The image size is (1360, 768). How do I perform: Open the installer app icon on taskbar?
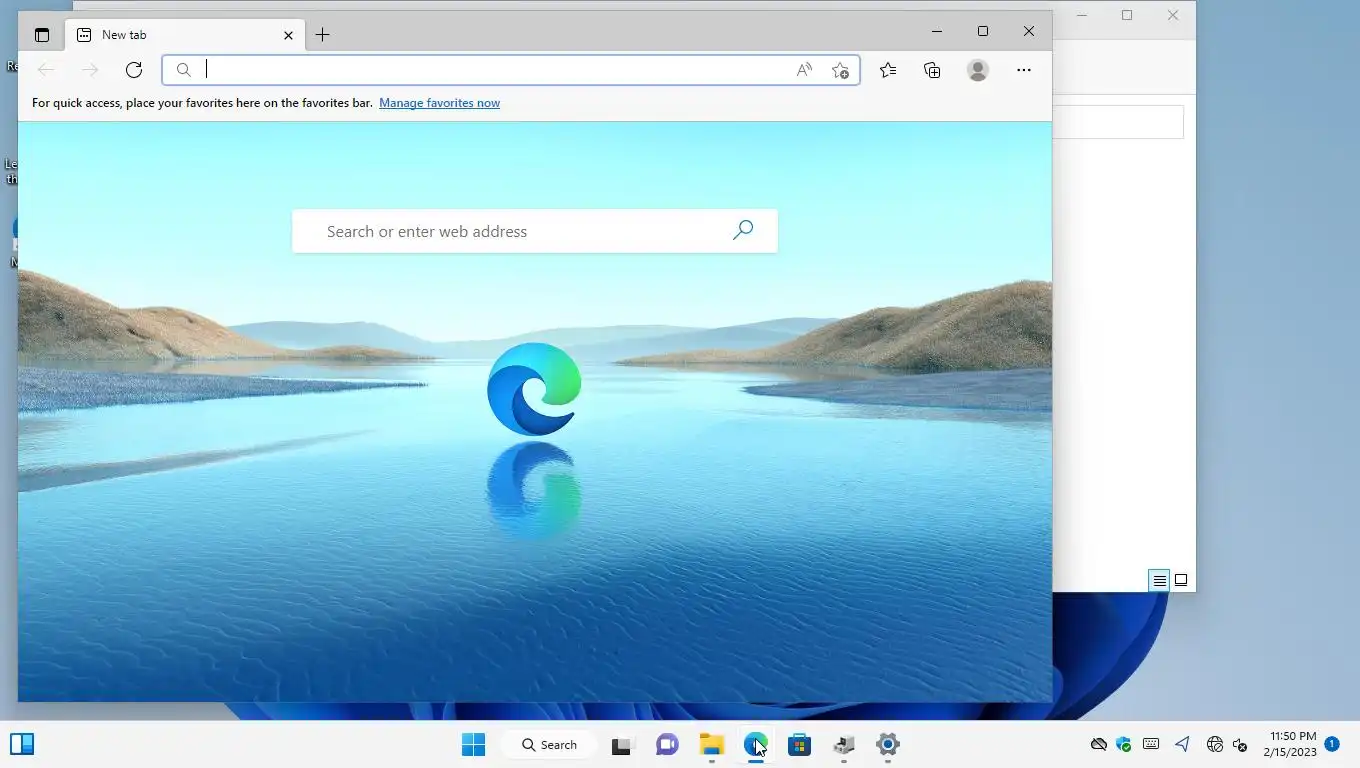pos(843,744)
